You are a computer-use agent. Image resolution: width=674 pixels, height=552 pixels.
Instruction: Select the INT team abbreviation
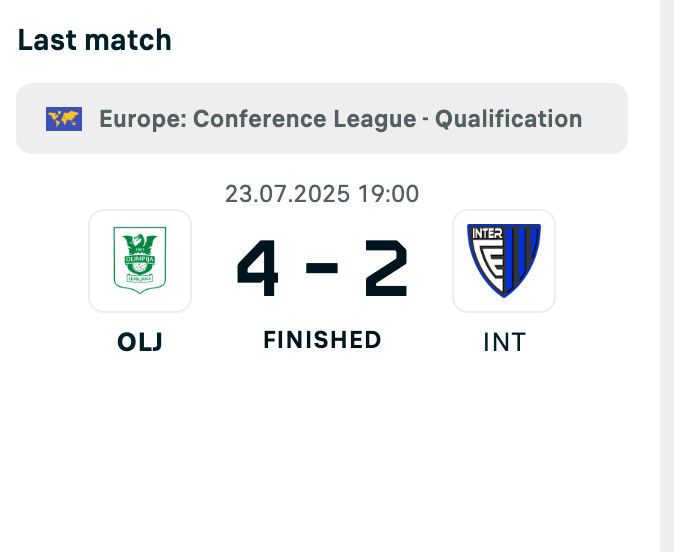pyautogui.click(x=504, y=342)
